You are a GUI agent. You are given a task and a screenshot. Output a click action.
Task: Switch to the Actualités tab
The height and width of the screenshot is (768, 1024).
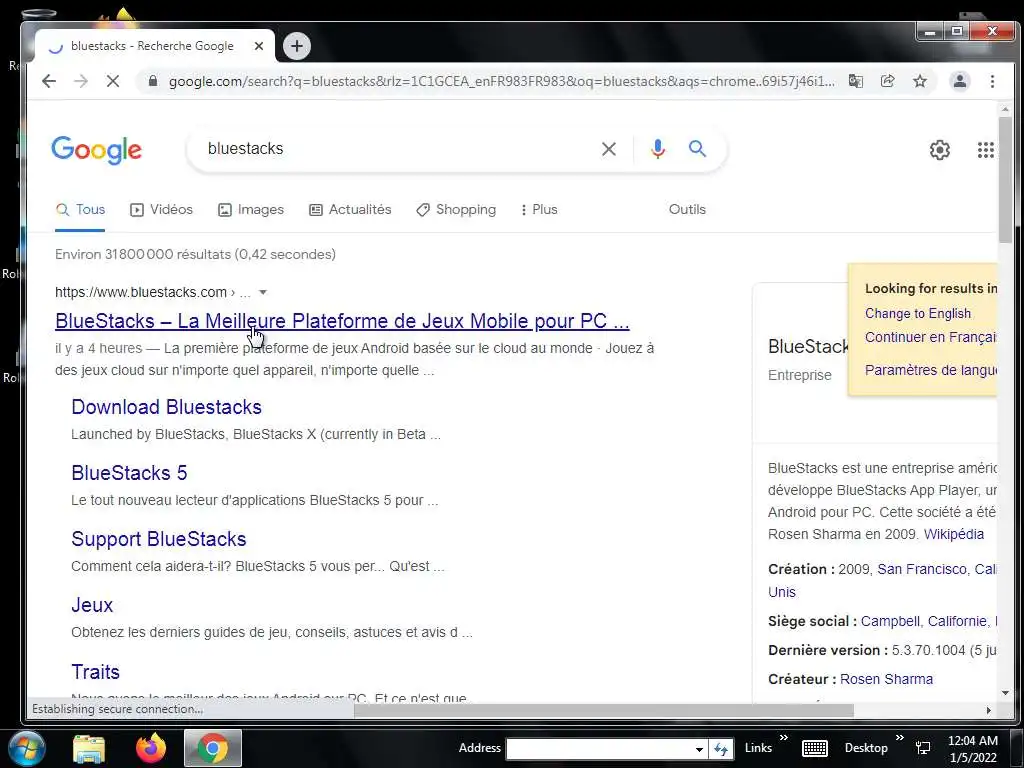tap(350, 210)
